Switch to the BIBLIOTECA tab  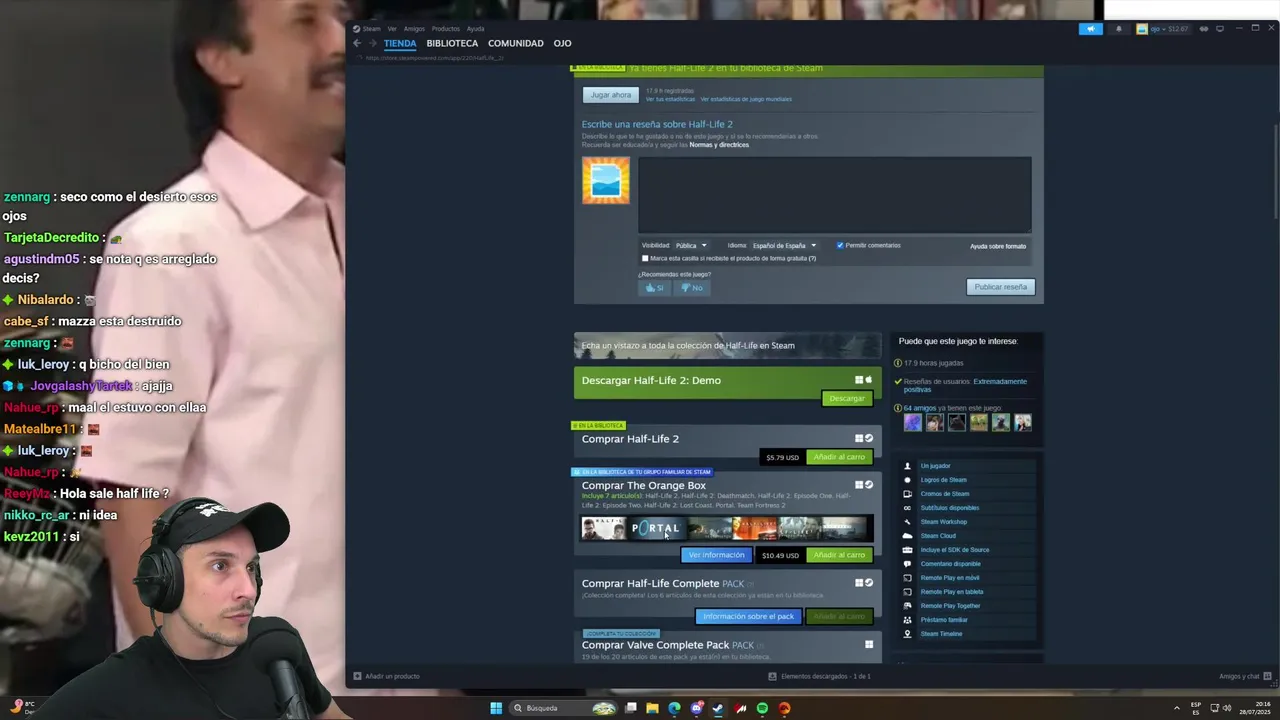point(452,43)
